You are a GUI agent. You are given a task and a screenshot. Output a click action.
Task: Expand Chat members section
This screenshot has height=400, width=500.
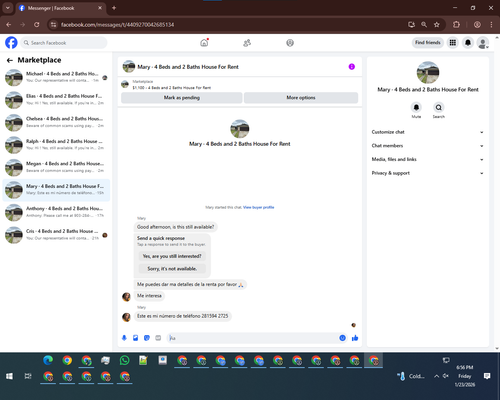428,146
